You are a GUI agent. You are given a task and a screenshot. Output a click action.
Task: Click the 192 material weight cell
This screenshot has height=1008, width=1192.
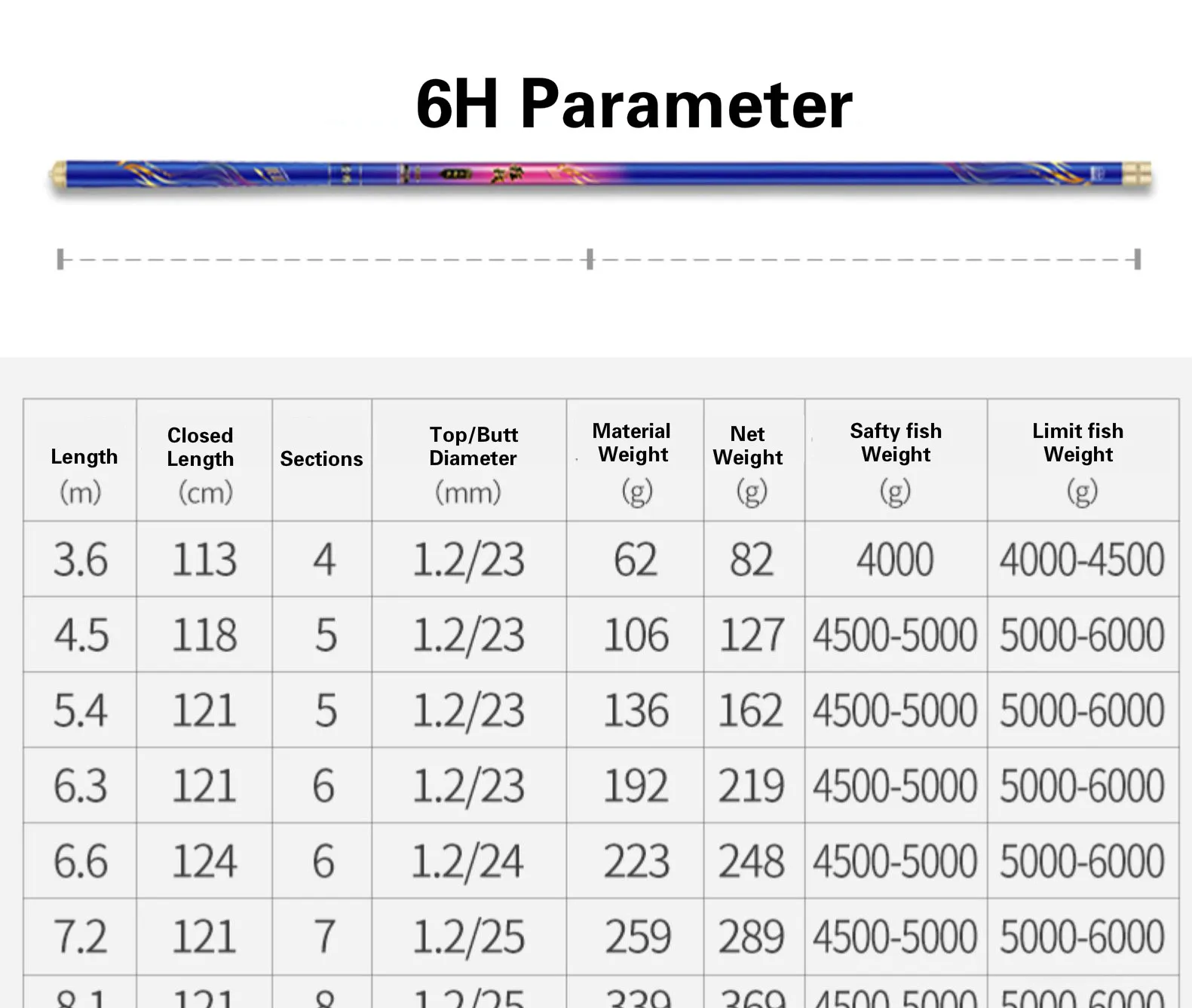coord(636,786)
